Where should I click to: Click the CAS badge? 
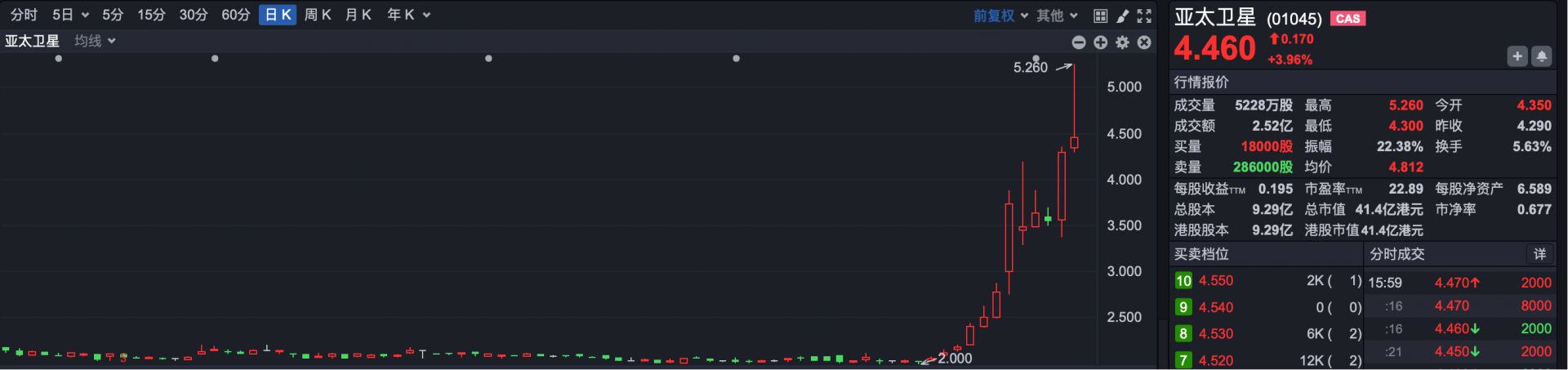pyautogui.click(x=1347, y=18)
